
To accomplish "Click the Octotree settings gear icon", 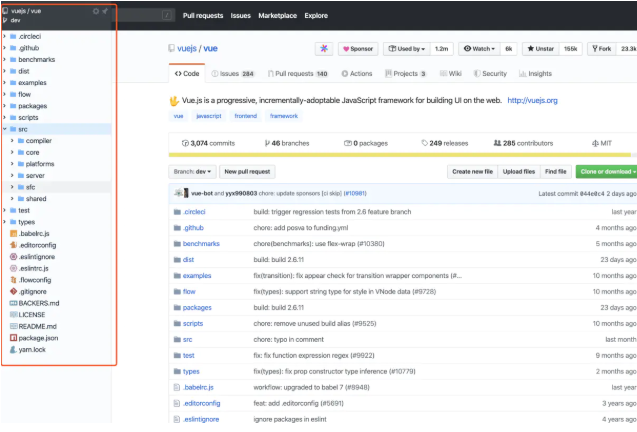I will pos(96,11).
